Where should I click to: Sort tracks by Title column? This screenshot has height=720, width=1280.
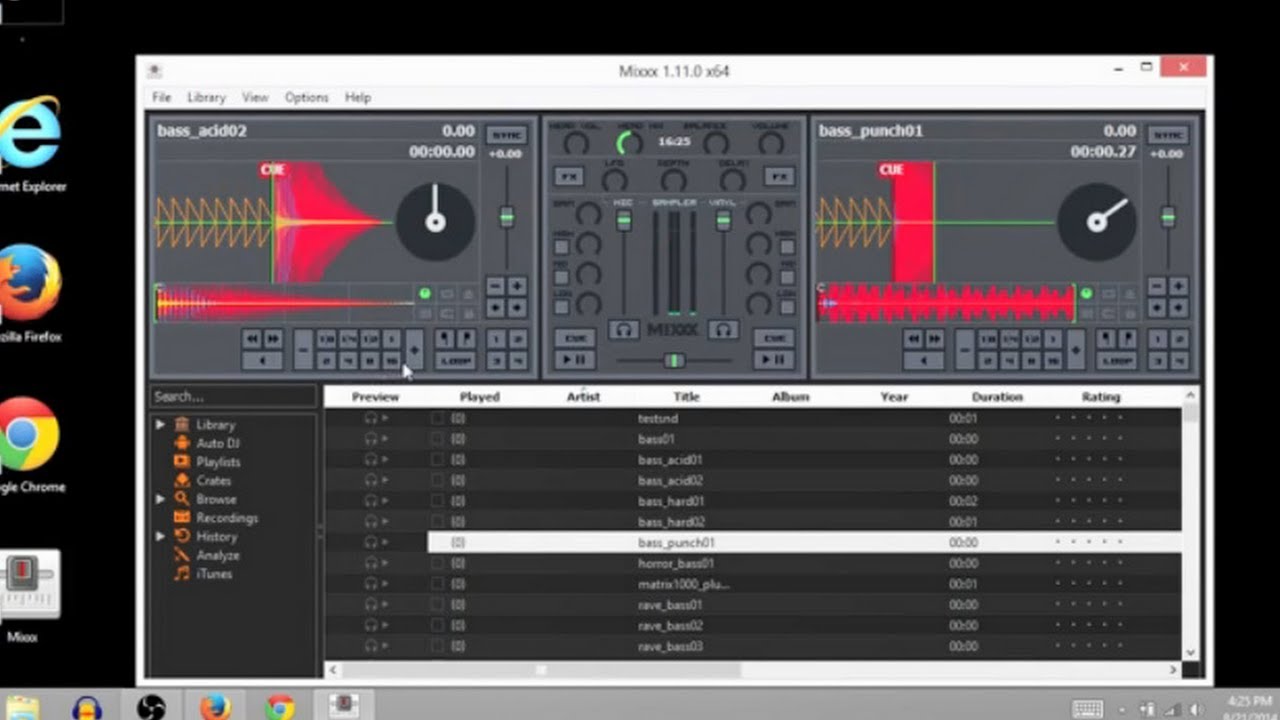pos(686,397)
